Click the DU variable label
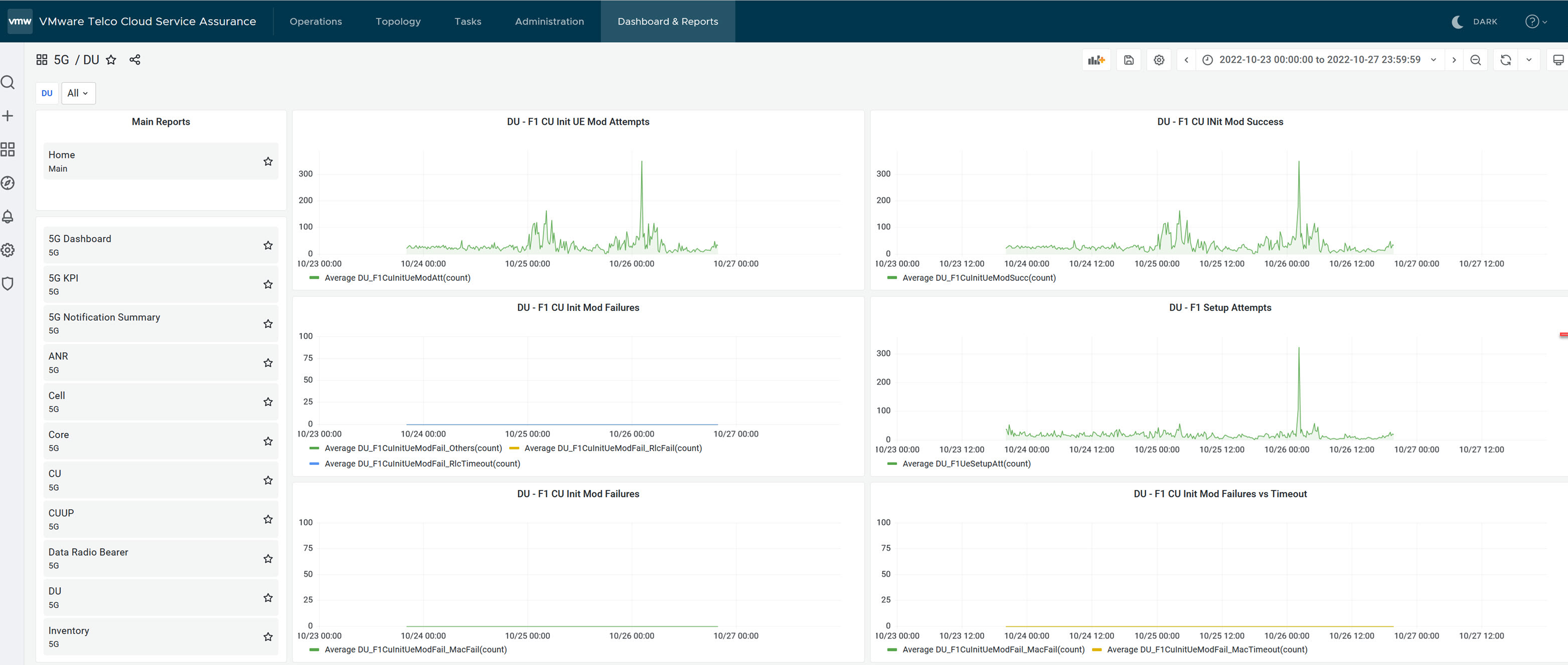This screenshot has height=665, width=1568. tap(47, 93)
